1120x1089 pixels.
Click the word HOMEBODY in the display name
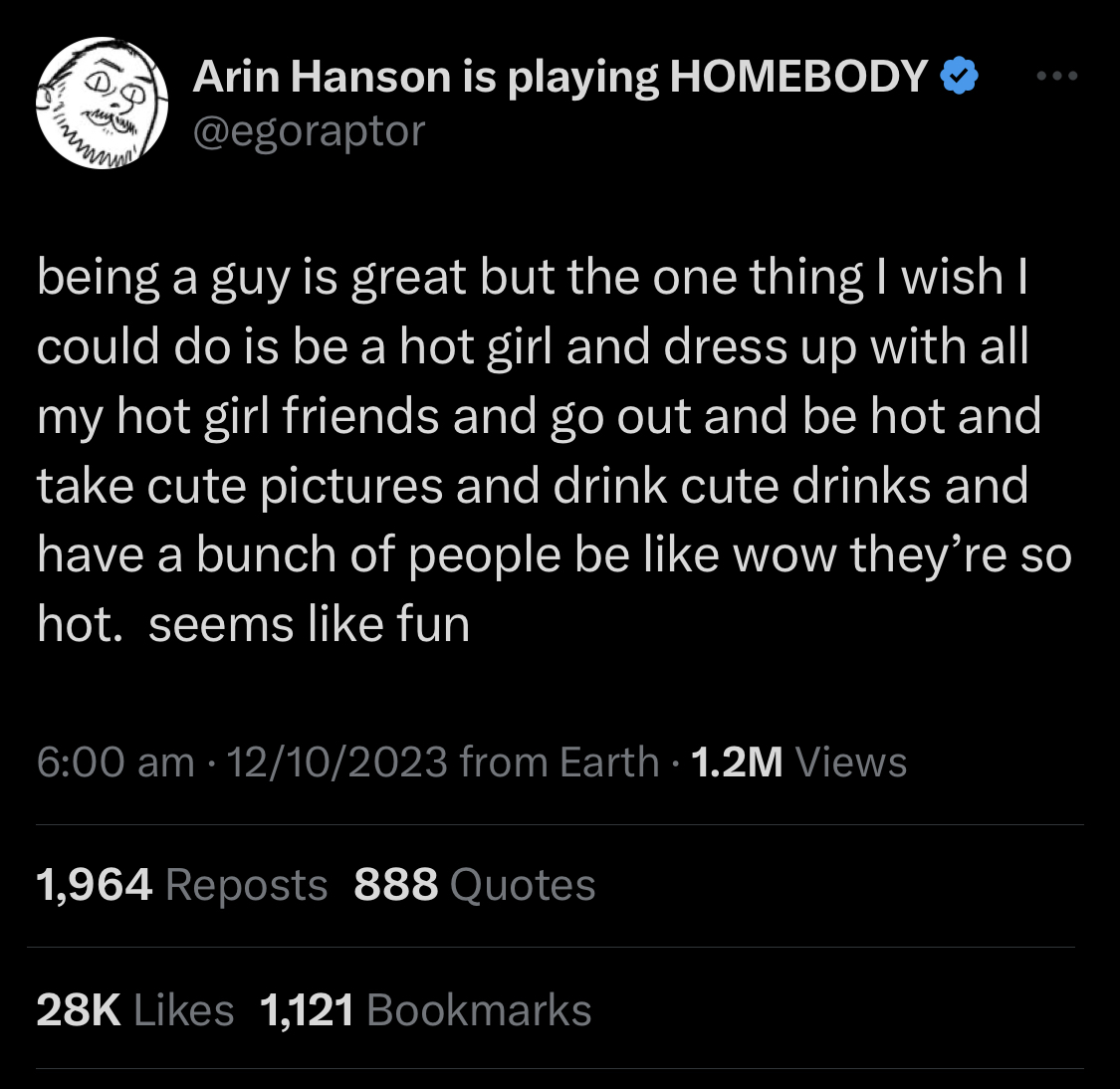798,76
